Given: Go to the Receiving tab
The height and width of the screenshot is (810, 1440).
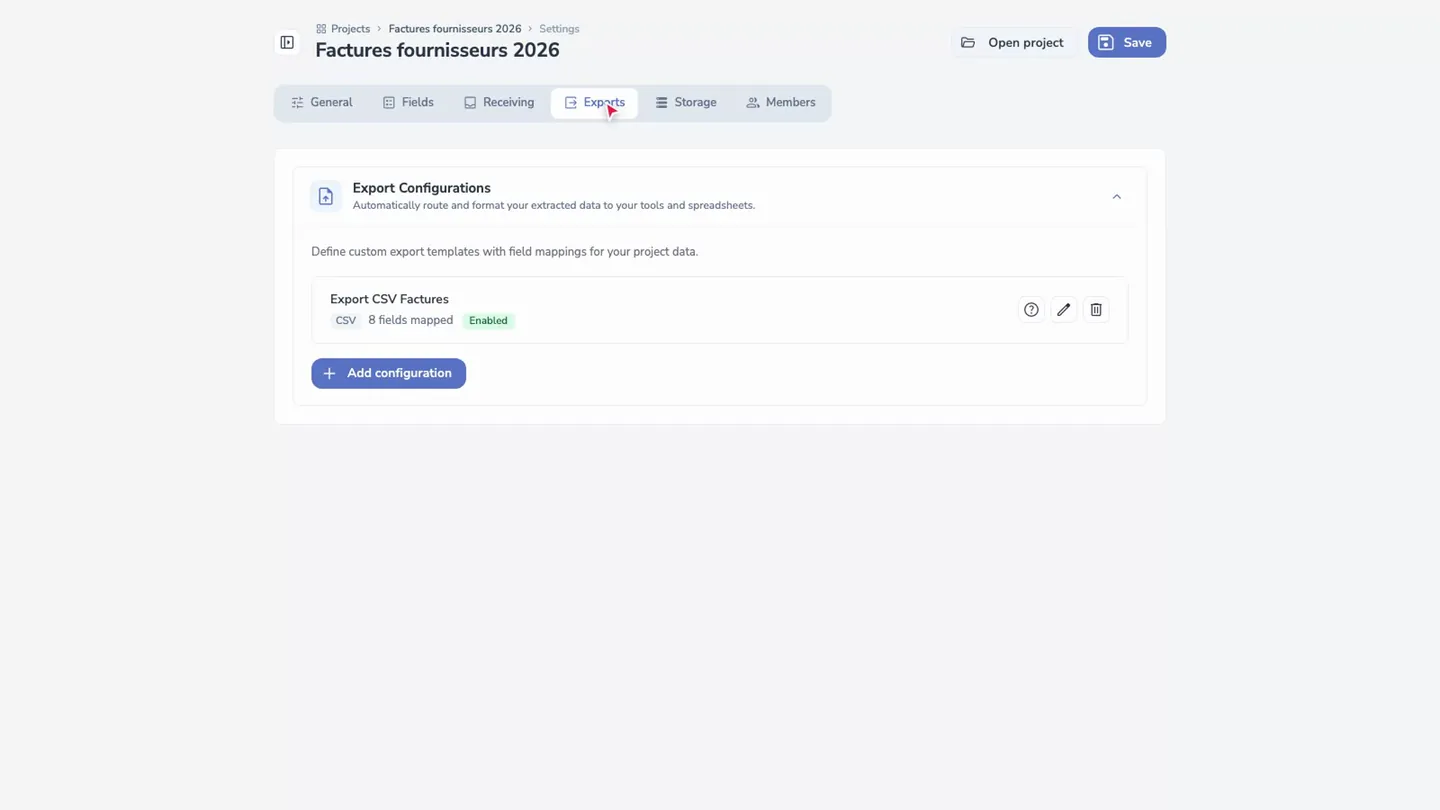Looking at the screenshot, I should click(x=499, y=103).
